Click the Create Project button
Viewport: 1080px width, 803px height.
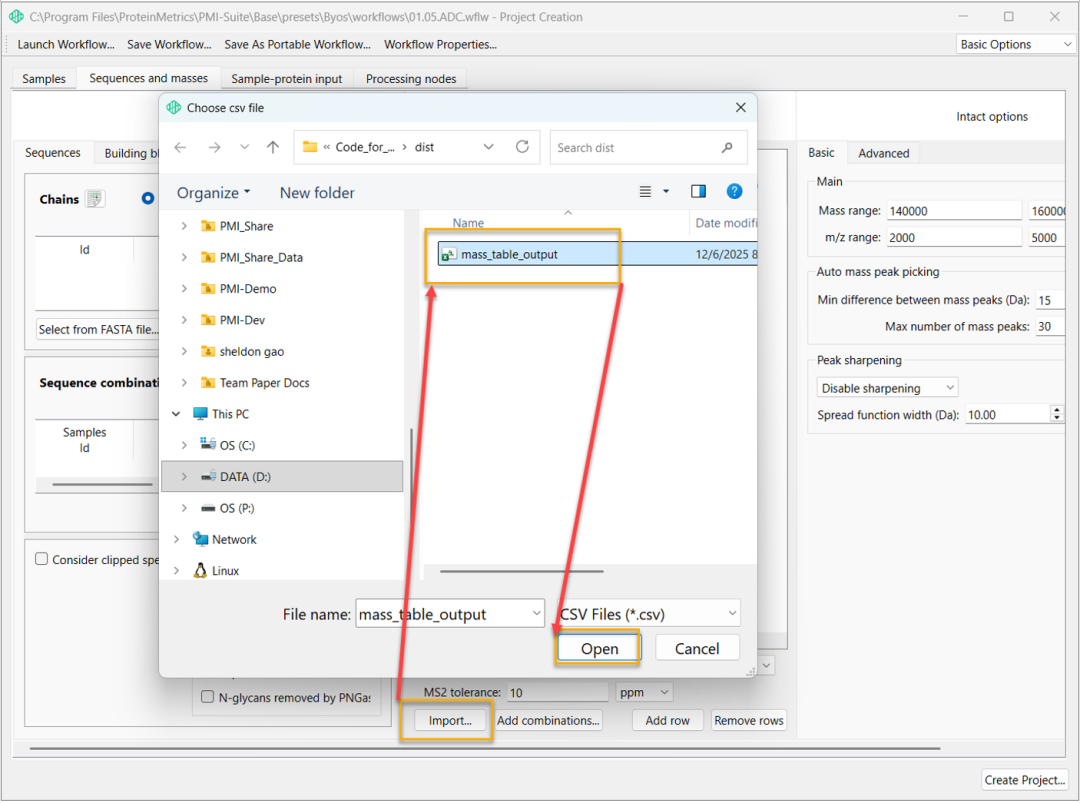1025,780
